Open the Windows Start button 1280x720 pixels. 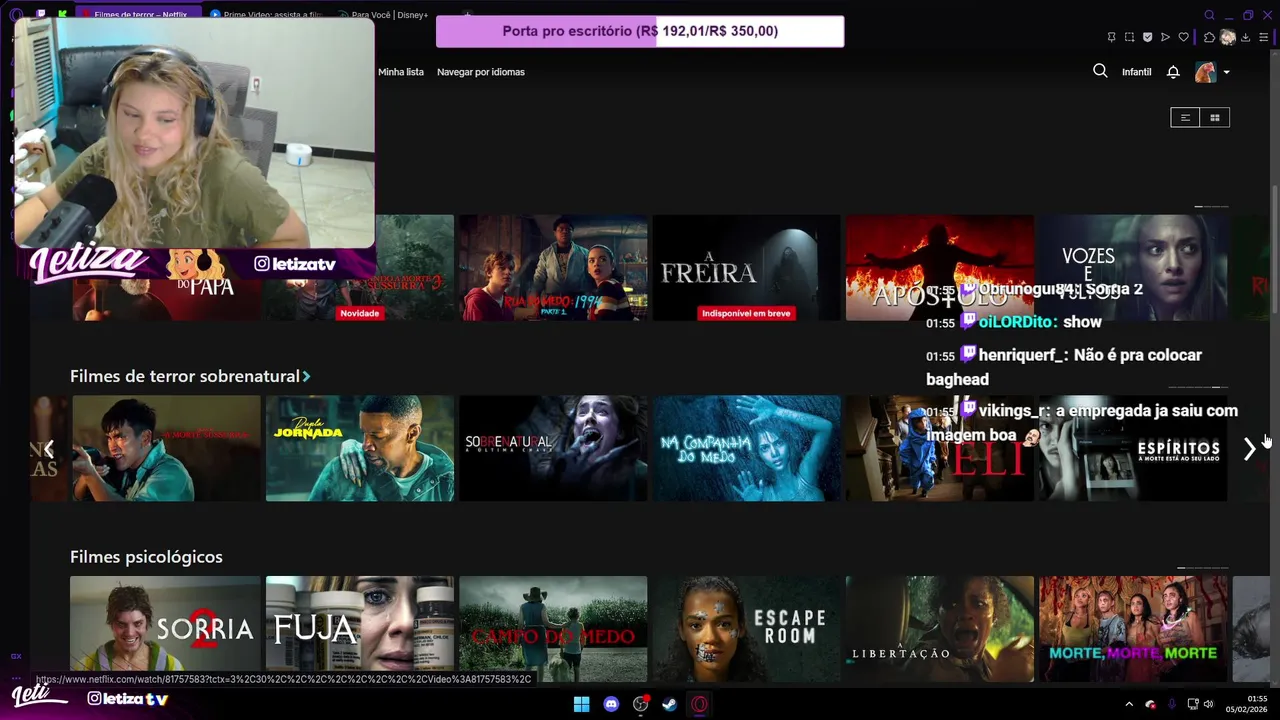581,704
